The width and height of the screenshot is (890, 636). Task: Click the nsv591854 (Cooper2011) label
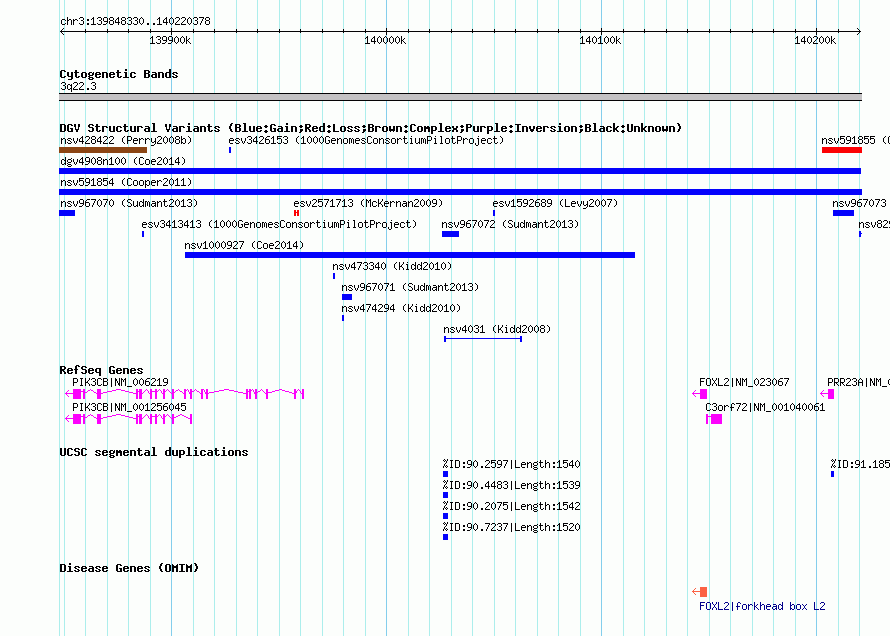click(x=126, y=182)
